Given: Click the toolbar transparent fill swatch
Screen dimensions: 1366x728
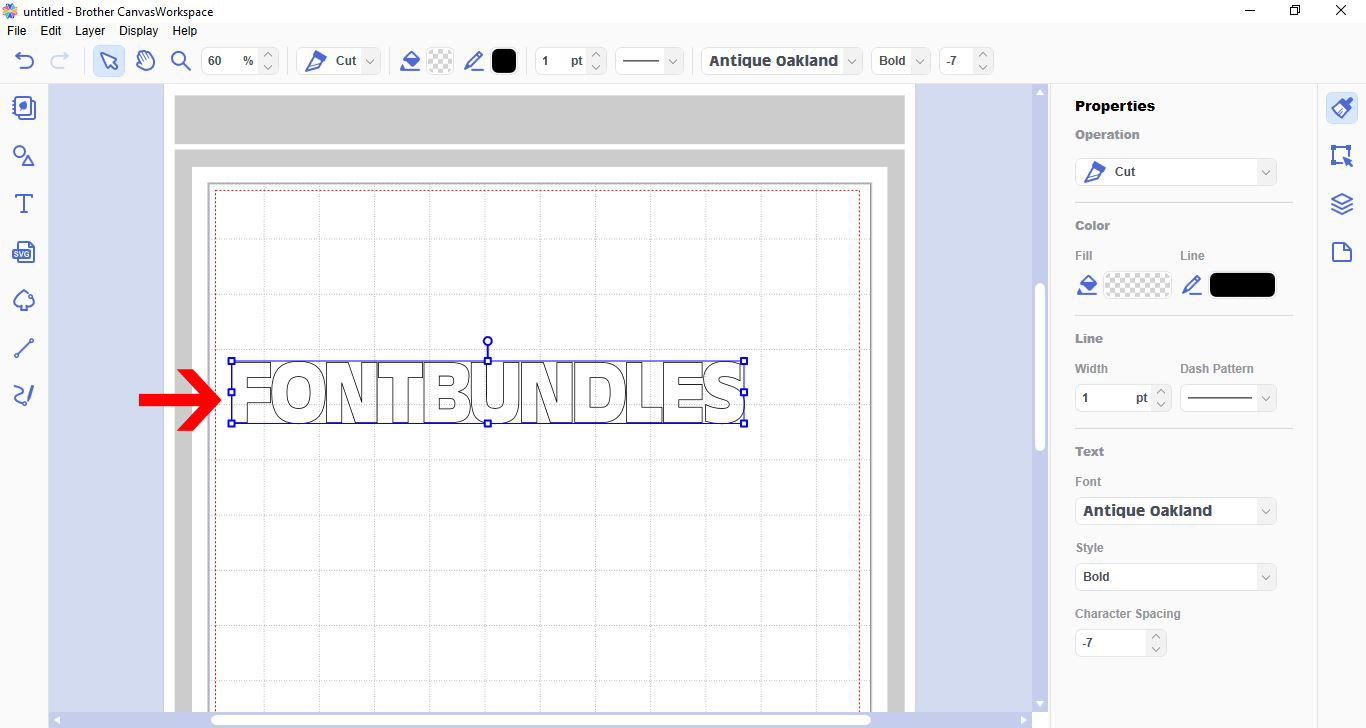Looking at the screenshot, I should point(440,61).
